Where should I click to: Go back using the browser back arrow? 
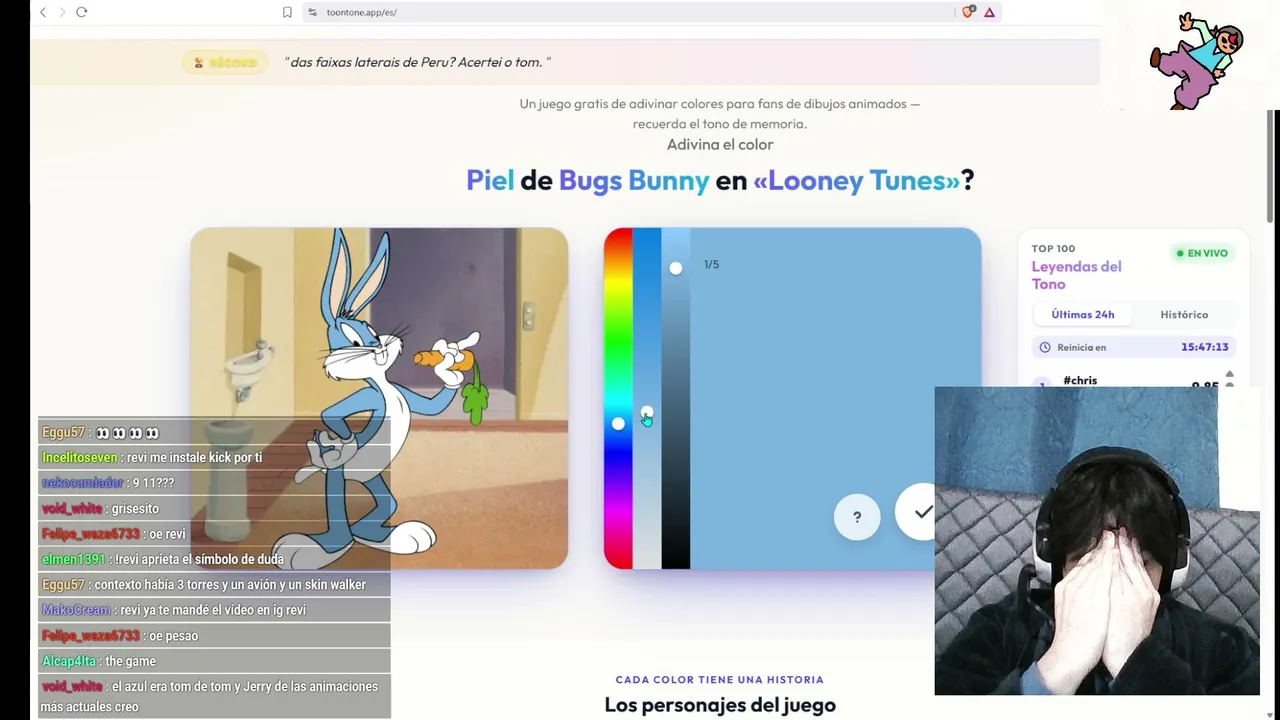43,12
